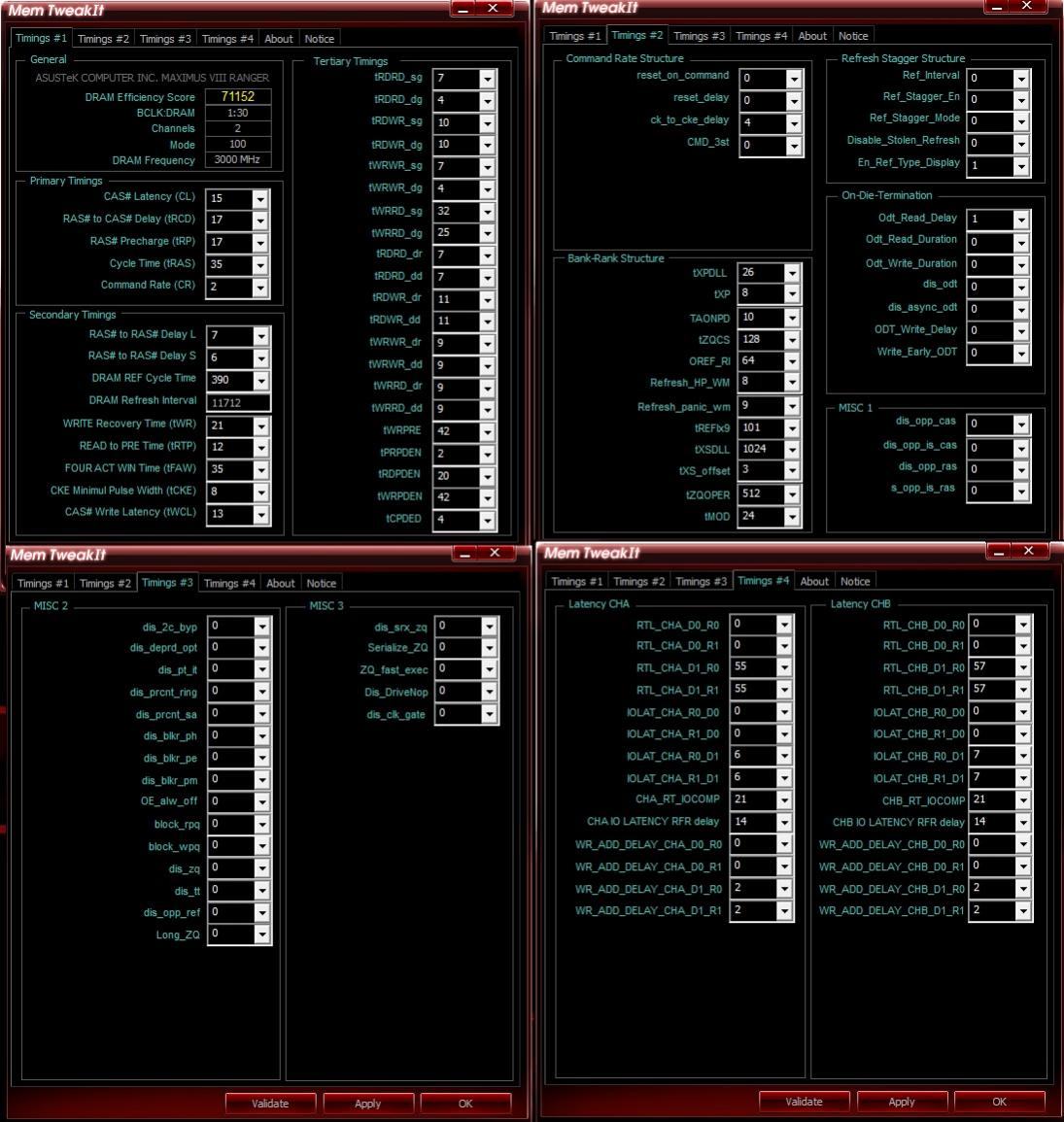Expand Ref_Interval dropdown

(1021, 79)
